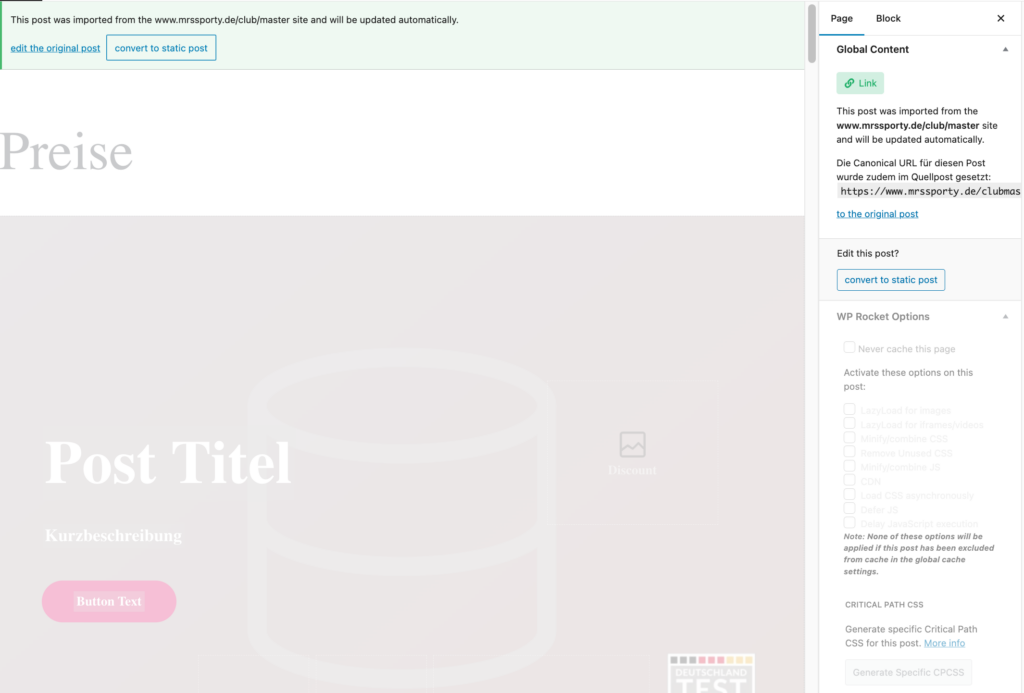Enable LazyLoad for images checkbox
Viewport: 1024px width, 693px height.
(x=849, y=410)
